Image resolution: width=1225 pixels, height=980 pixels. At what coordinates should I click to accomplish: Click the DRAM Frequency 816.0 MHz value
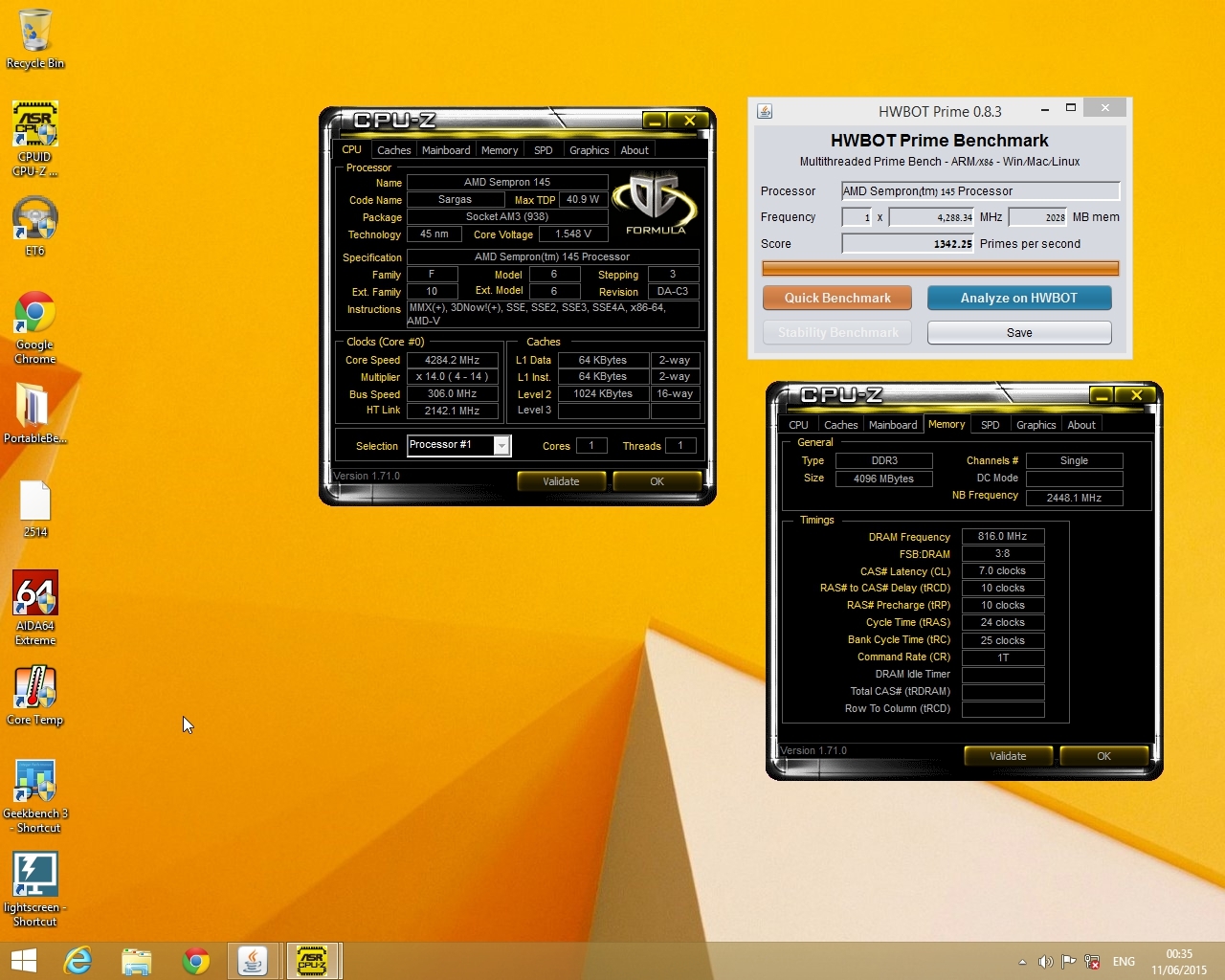pyautogui.click(x=1002, y=537)
